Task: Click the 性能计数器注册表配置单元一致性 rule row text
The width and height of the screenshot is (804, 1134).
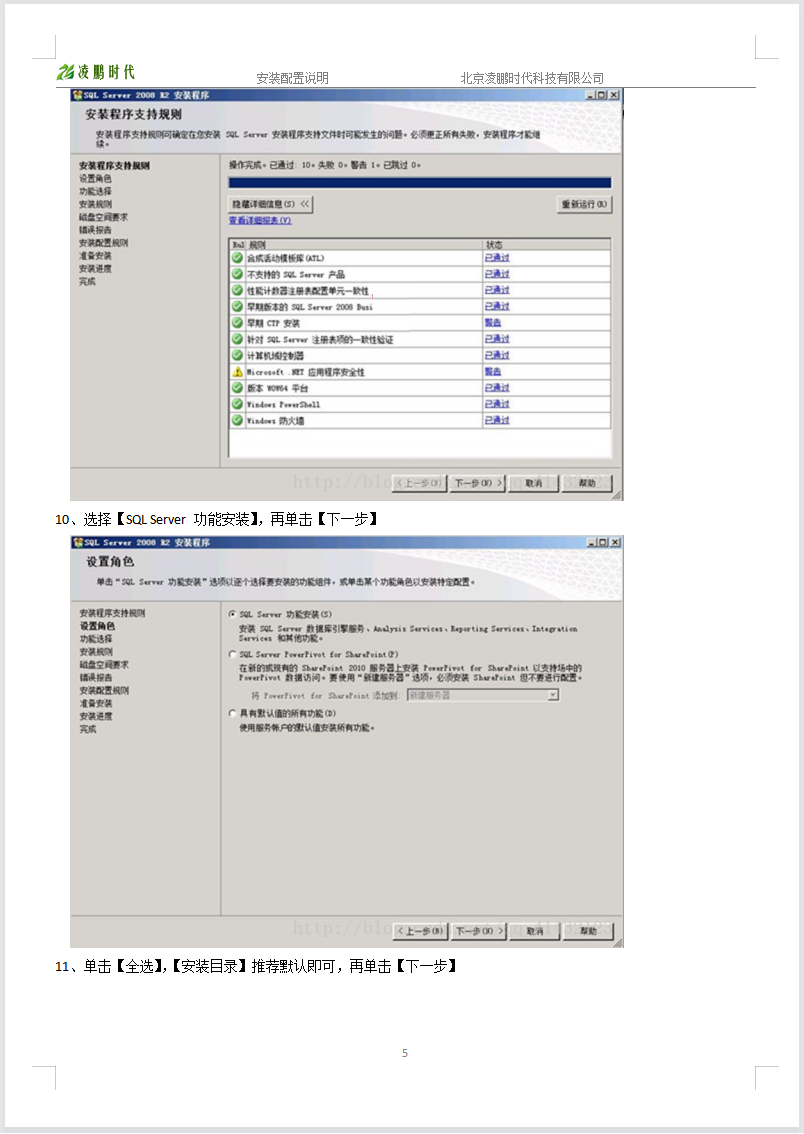Action: click(308, 291)
